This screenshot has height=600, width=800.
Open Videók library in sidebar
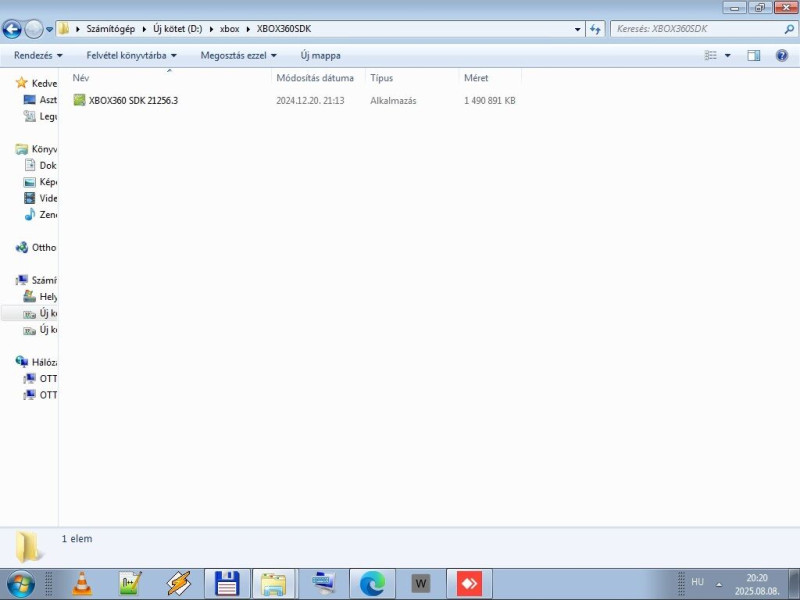click(40, 198)
